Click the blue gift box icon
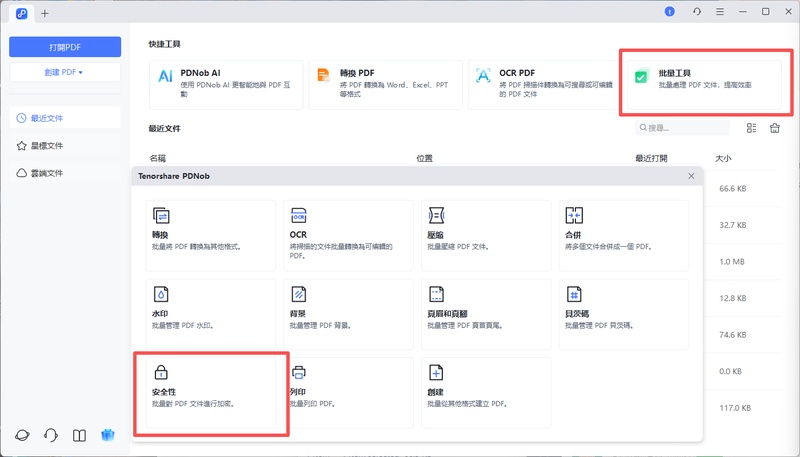 [x=108, y=436]
